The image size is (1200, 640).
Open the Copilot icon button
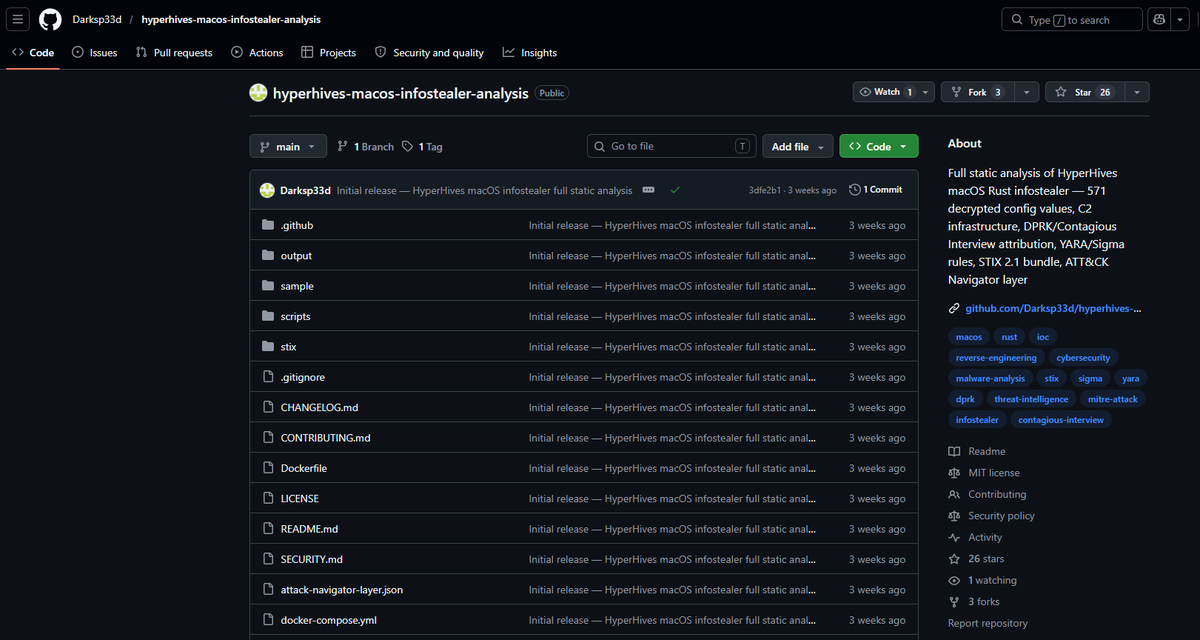(x=1158, y=19)
